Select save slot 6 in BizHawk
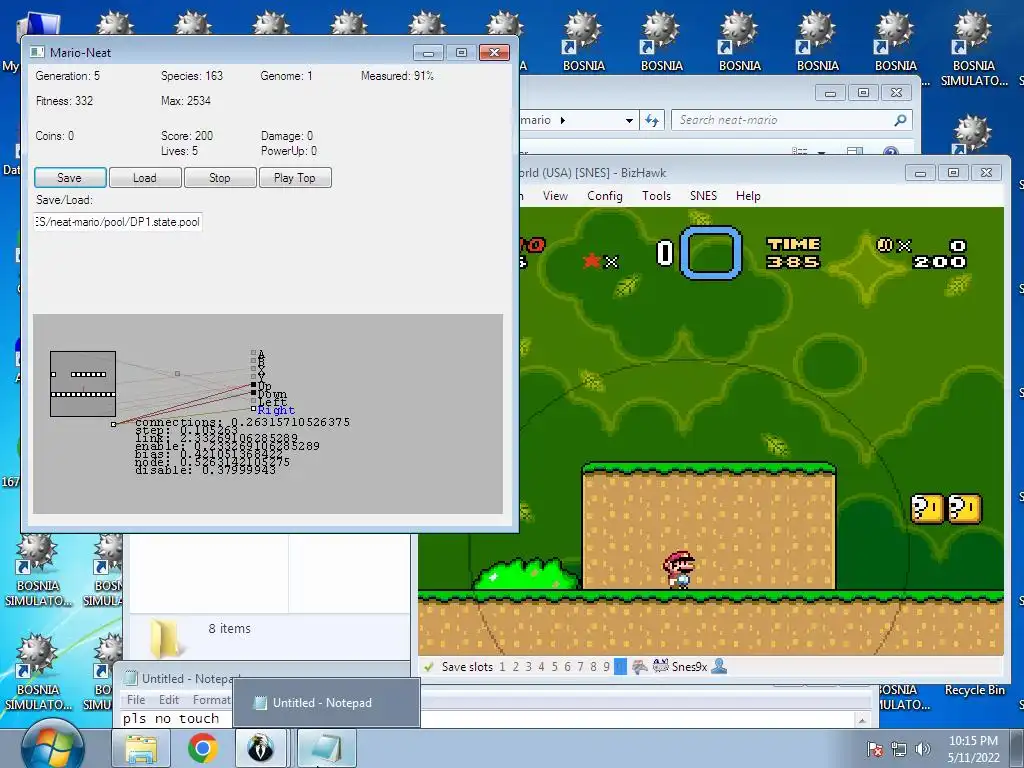The width and height of the screenshot is (1024, 768). [x=567, y=667]
